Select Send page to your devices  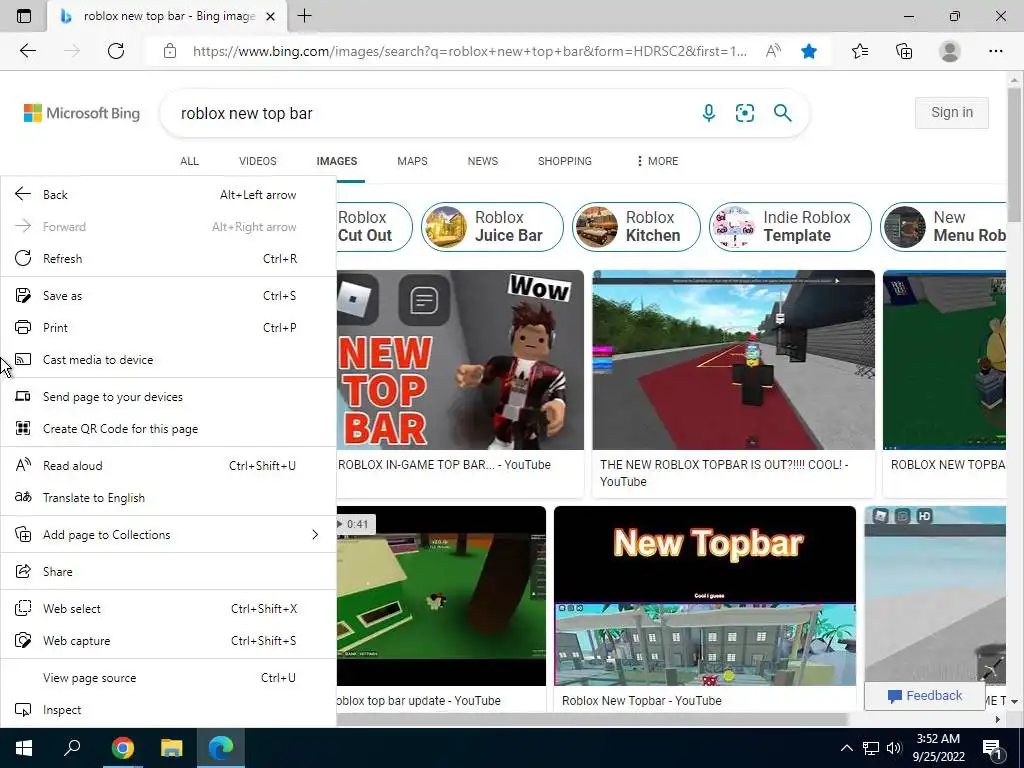(168, 397)
